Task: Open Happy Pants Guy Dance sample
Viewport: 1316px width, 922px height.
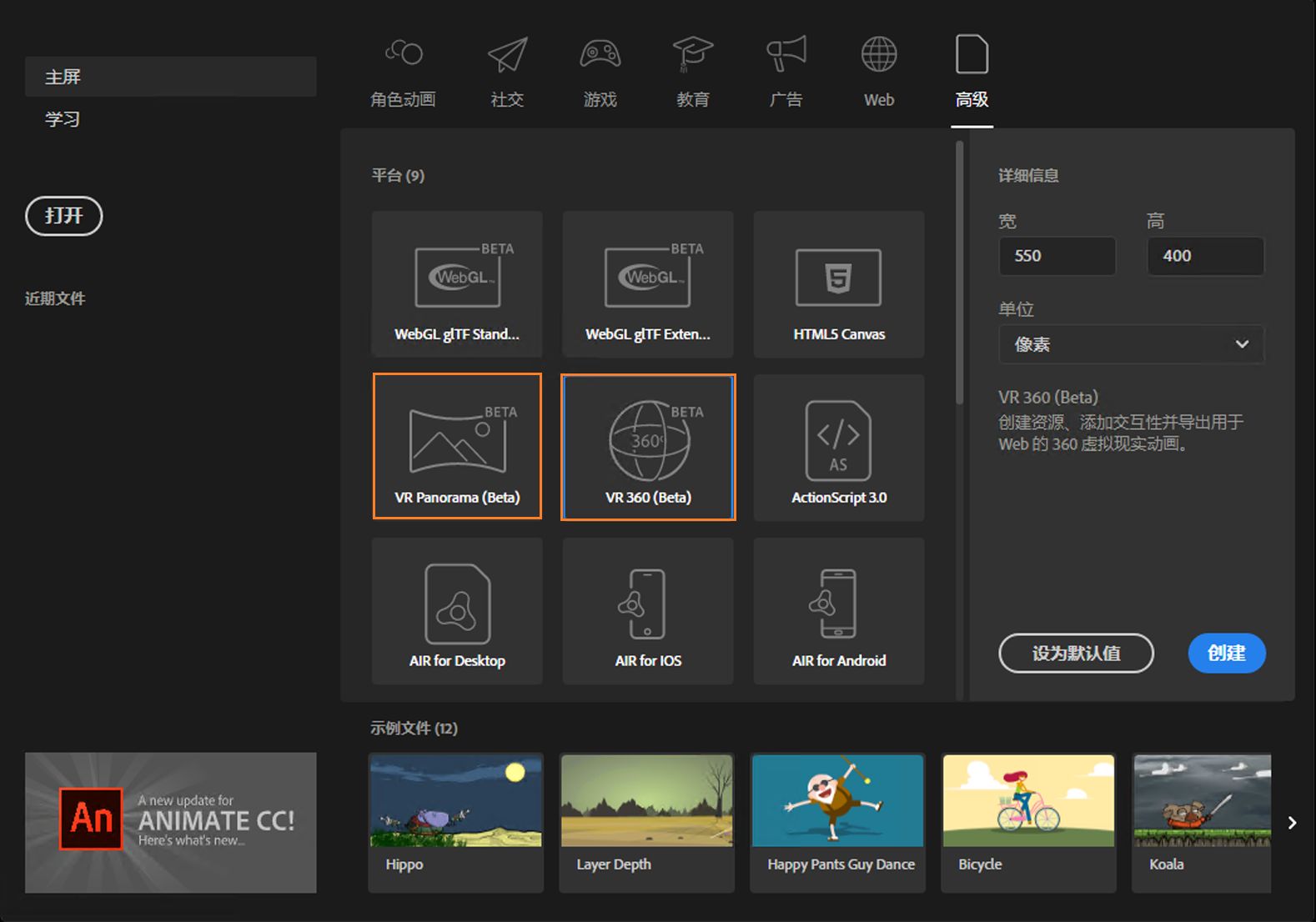Action: 838,823
